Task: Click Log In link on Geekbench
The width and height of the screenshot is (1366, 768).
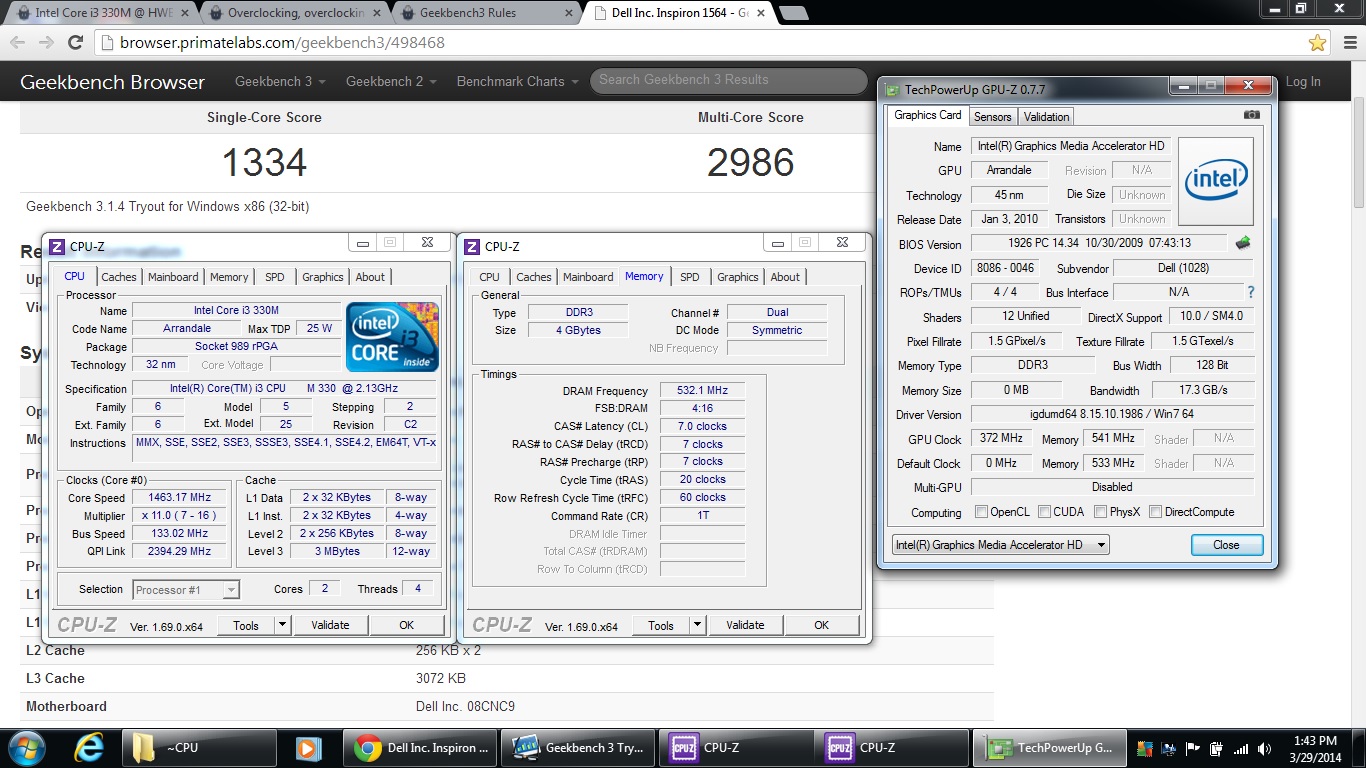Action: coord(1303,82)
